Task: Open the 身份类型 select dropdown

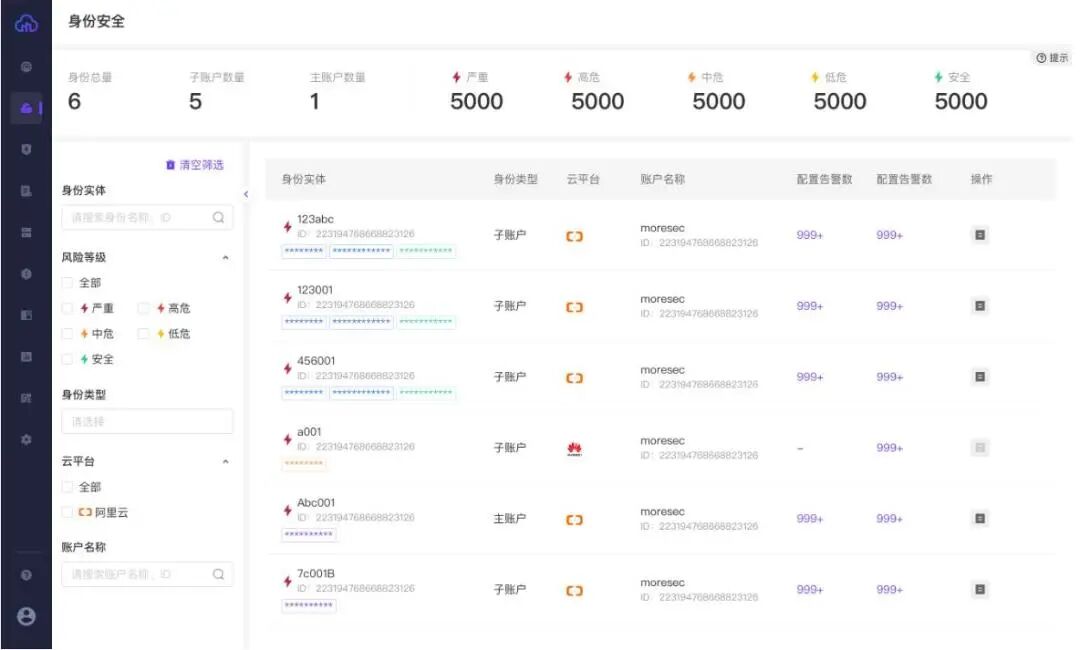Action: click(147, 421)
